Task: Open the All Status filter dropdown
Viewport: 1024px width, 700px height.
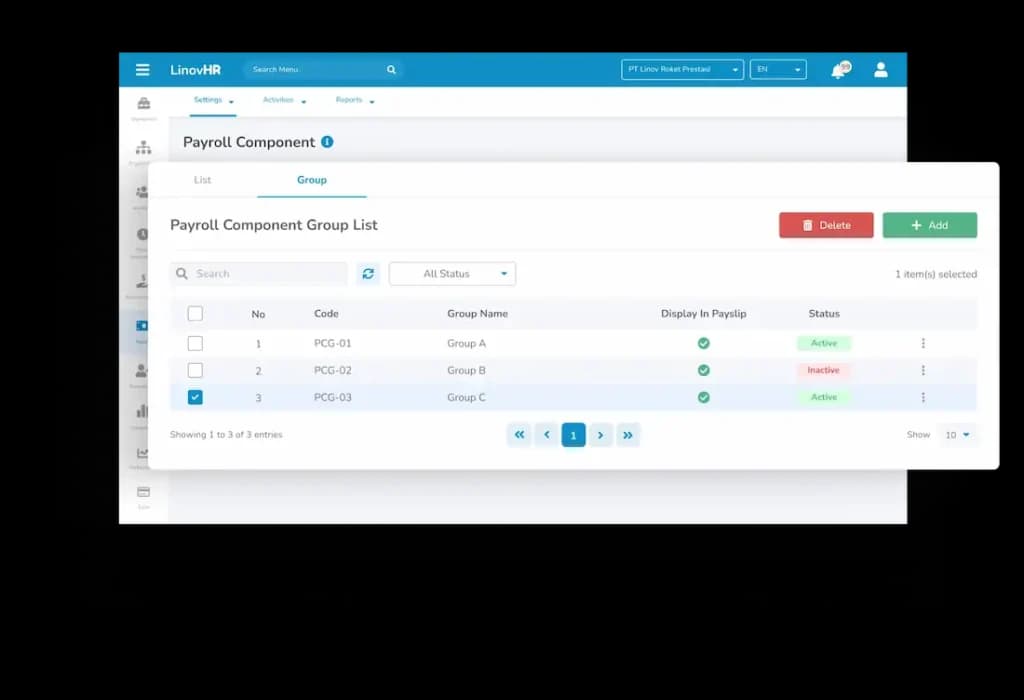Action: point(452,274)
